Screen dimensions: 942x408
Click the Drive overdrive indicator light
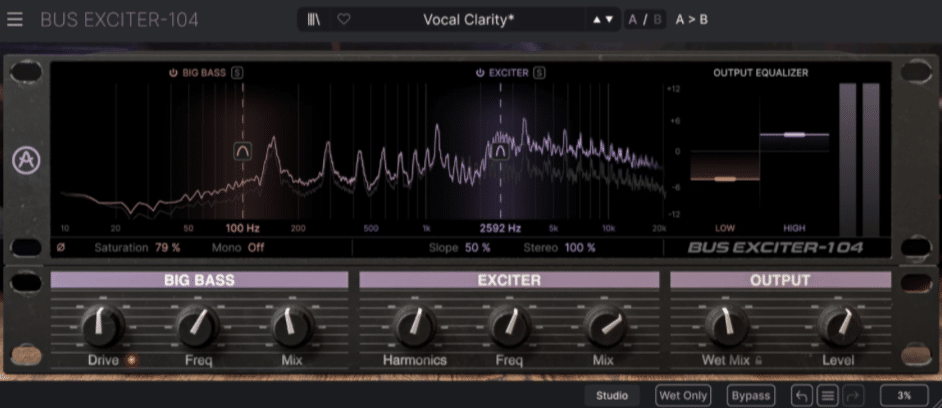[130, 361]
